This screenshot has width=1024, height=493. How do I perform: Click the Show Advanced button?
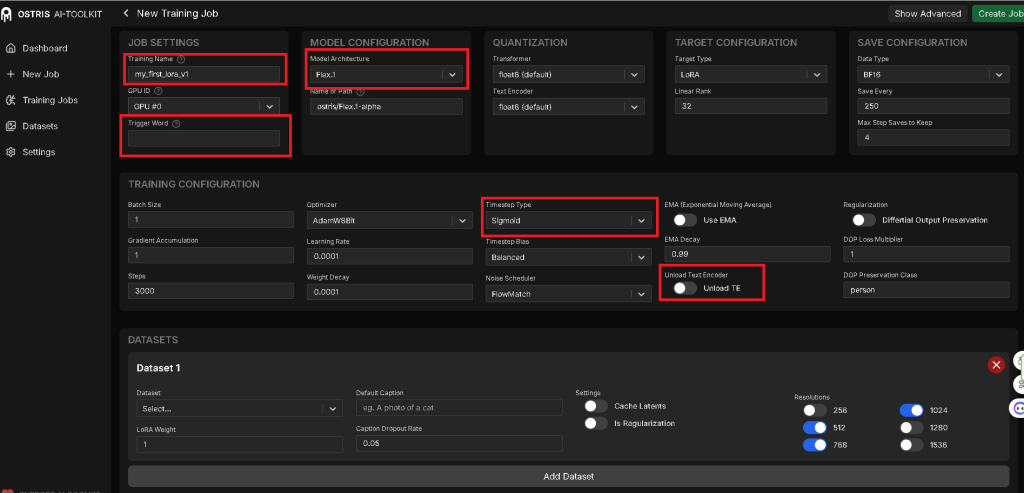[927, 13]
